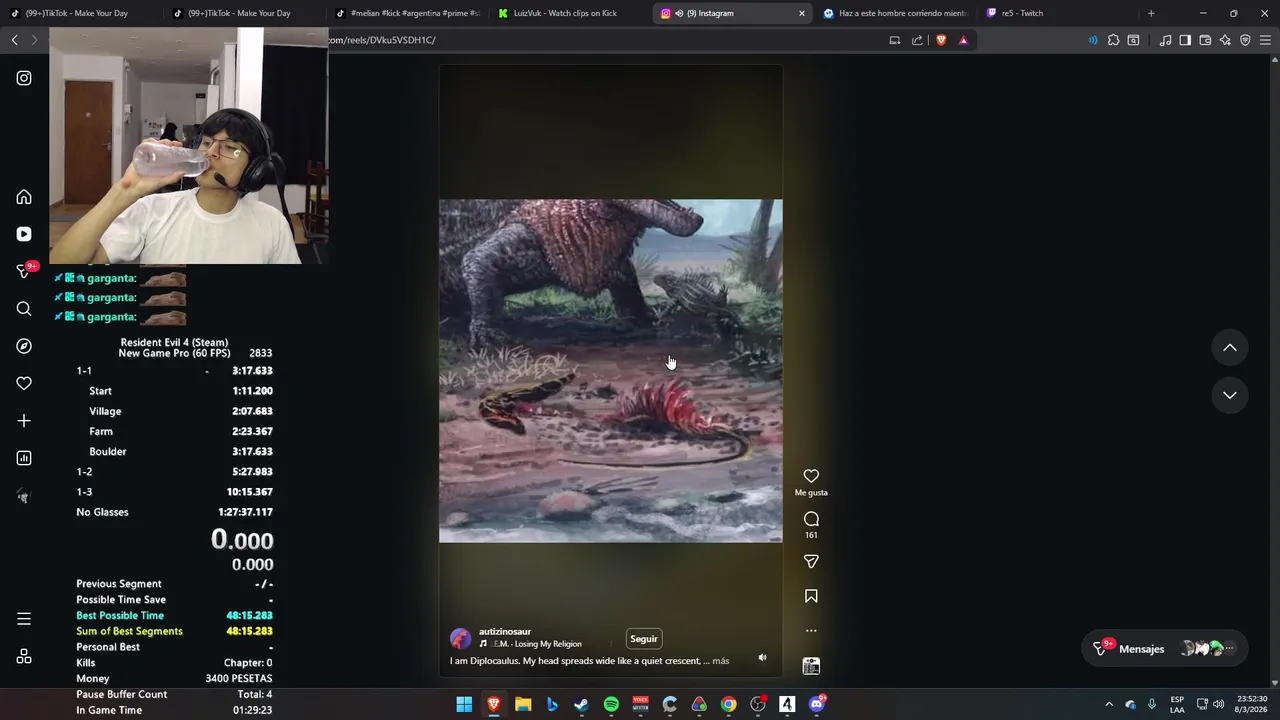
Task: Open the hamburger More menu in sidebar
Action: pos(24,619)
